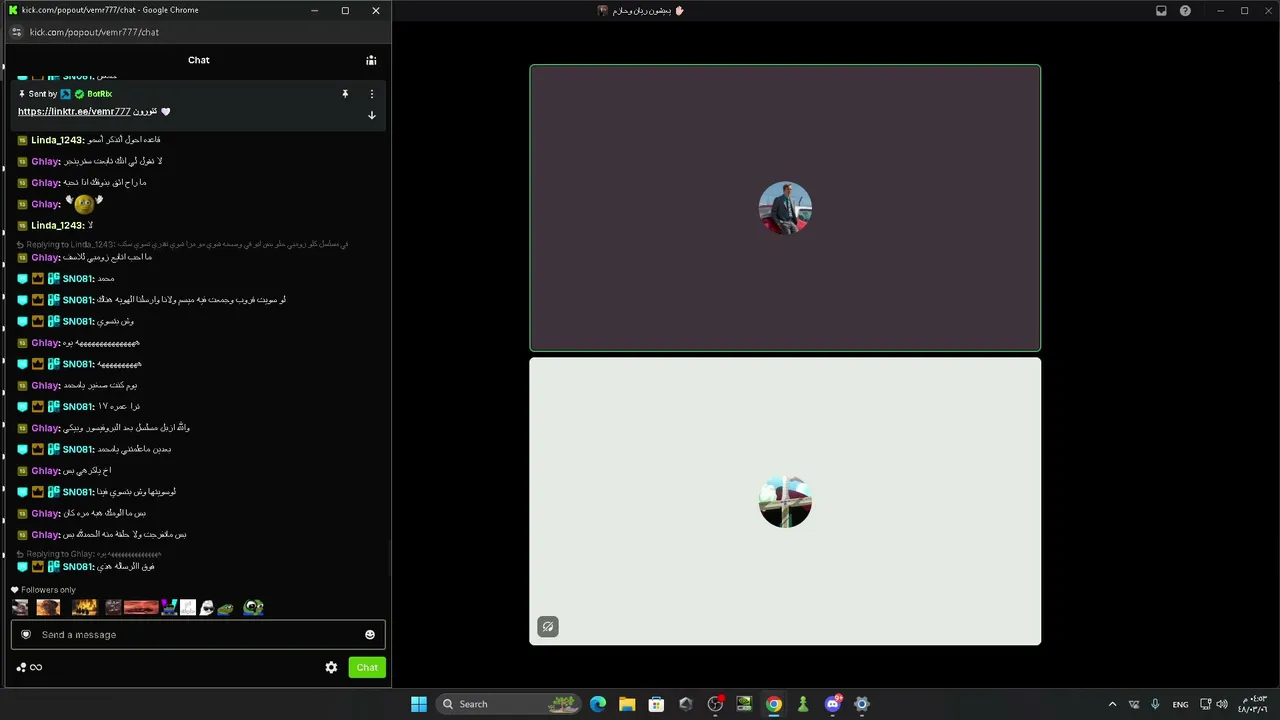Insert the white ghost with sunglasses emote
Image resolution: width=1280 pixels, height=720 pixels.
(206, 607)
